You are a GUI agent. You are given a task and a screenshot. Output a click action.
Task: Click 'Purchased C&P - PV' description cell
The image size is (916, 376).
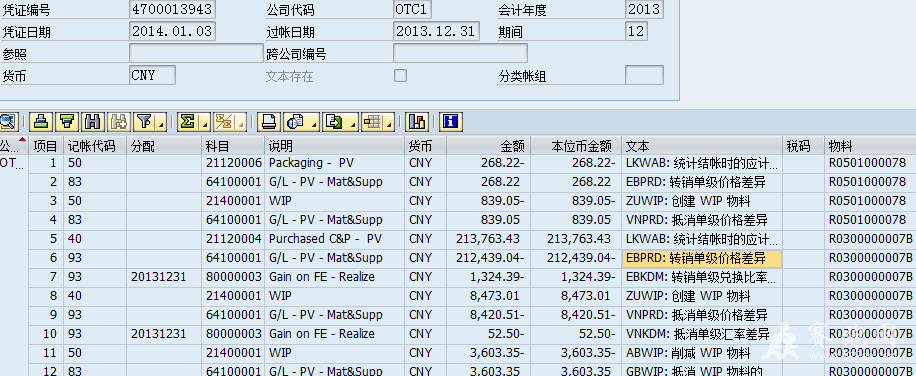tap(334, 239)
